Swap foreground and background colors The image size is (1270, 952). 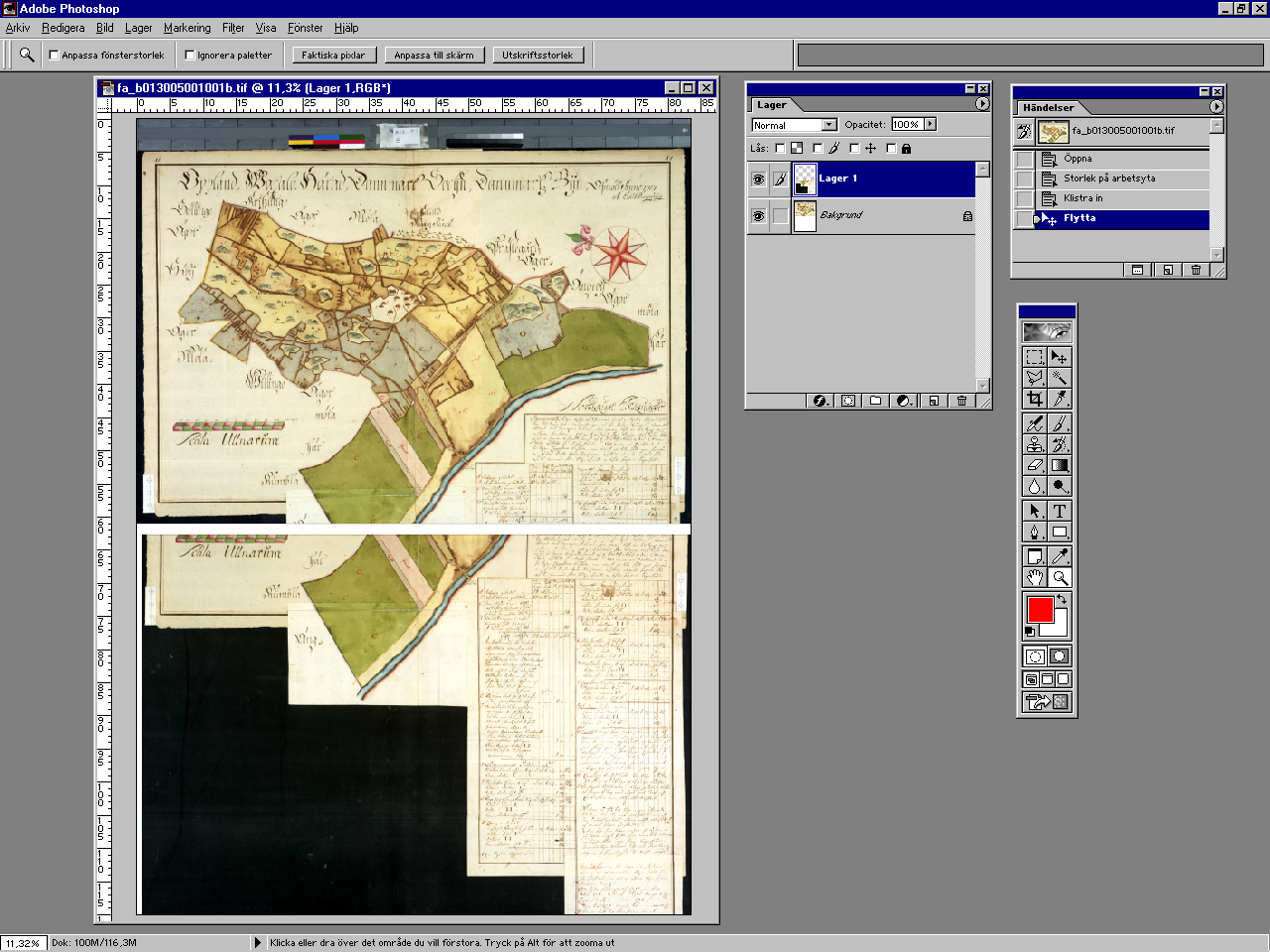1063,600
